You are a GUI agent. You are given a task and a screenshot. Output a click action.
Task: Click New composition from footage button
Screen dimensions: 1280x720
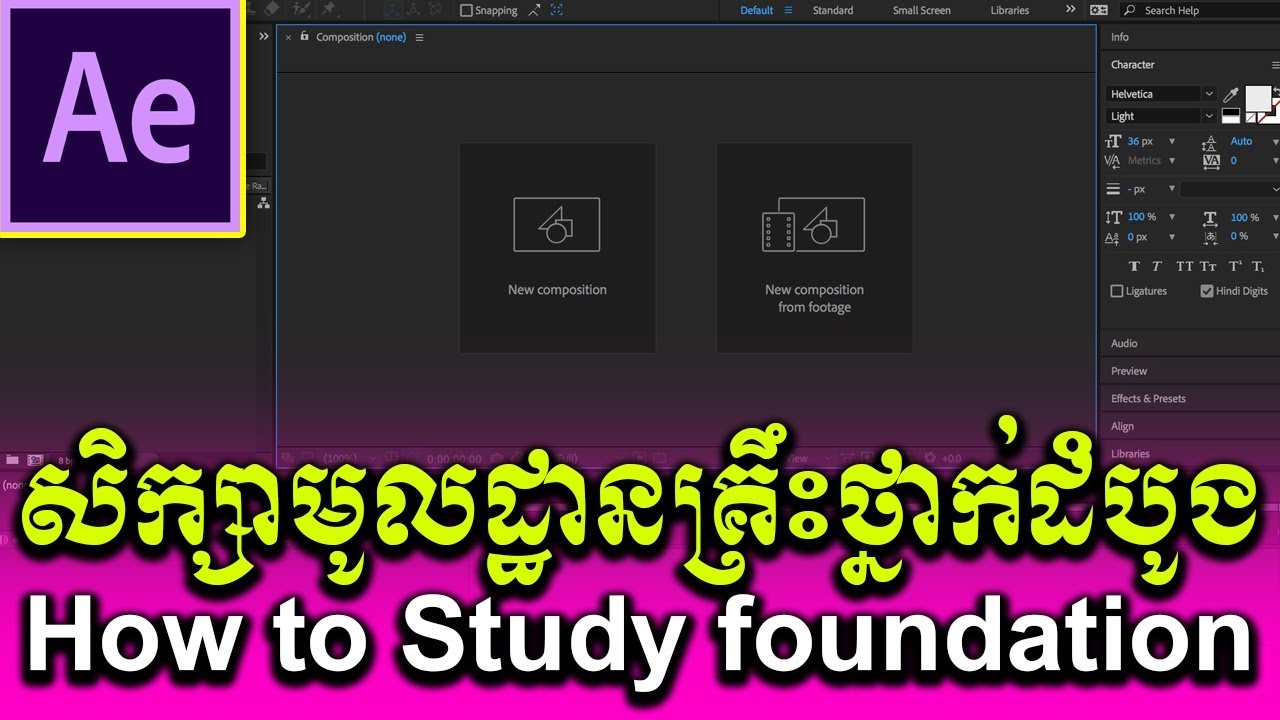[x=814, y=247]
